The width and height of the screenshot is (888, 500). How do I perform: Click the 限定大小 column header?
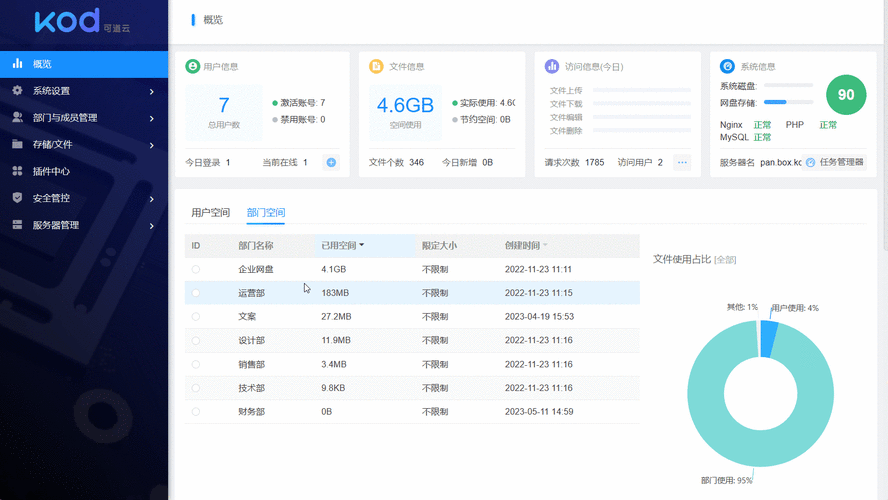tap(439, 246)
